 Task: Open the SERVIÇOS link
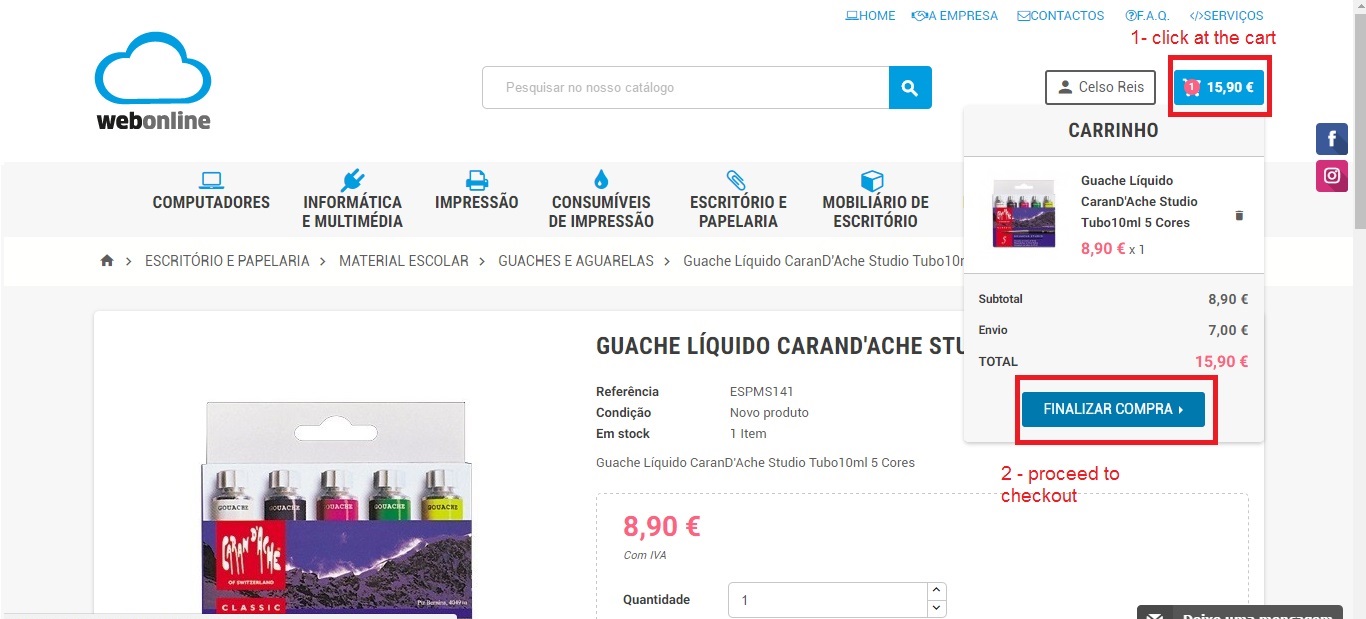click(x=1226, y=16)
